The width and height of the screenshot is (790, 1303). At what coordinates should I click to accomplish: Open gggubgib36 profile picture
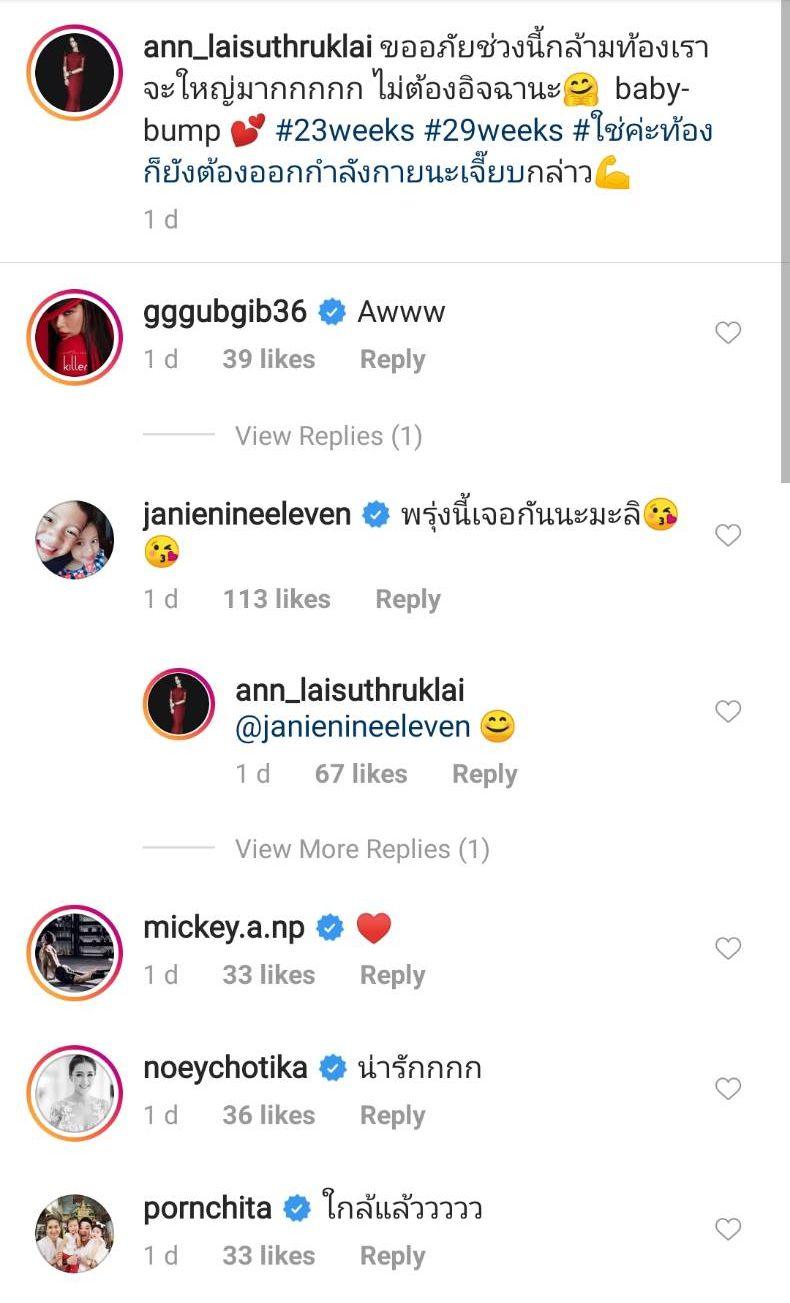[x=76, y=337]
